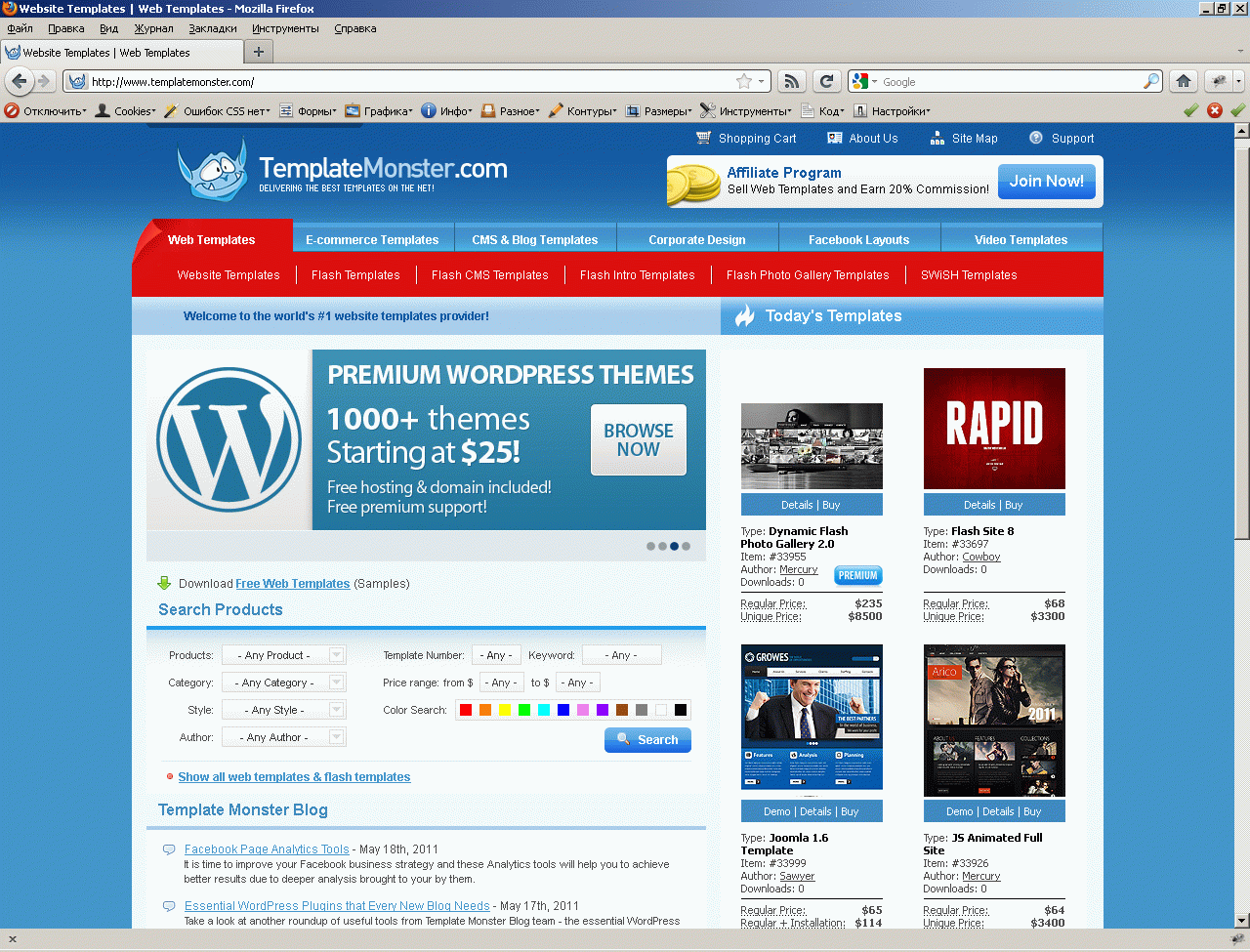
Task: Go back using the browser Back arrow
Action: click(x=19, y=81)
